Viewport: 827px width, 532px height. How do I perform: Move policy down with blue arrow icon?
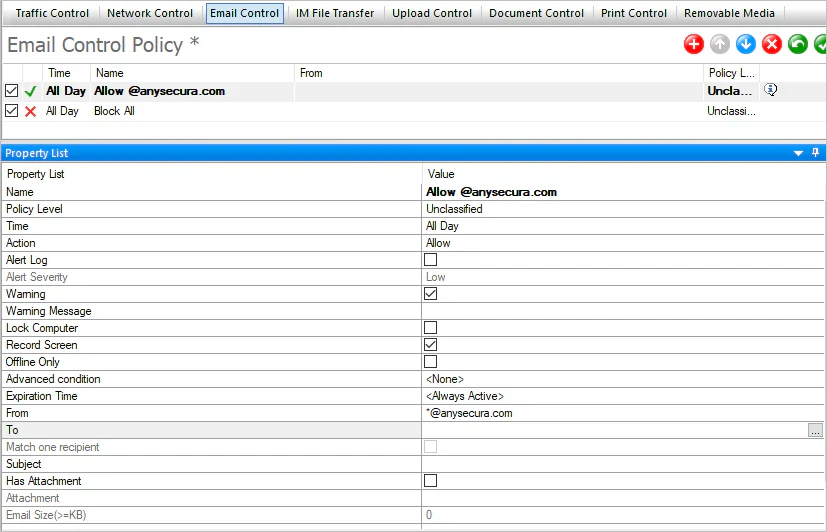pos(746,44)
